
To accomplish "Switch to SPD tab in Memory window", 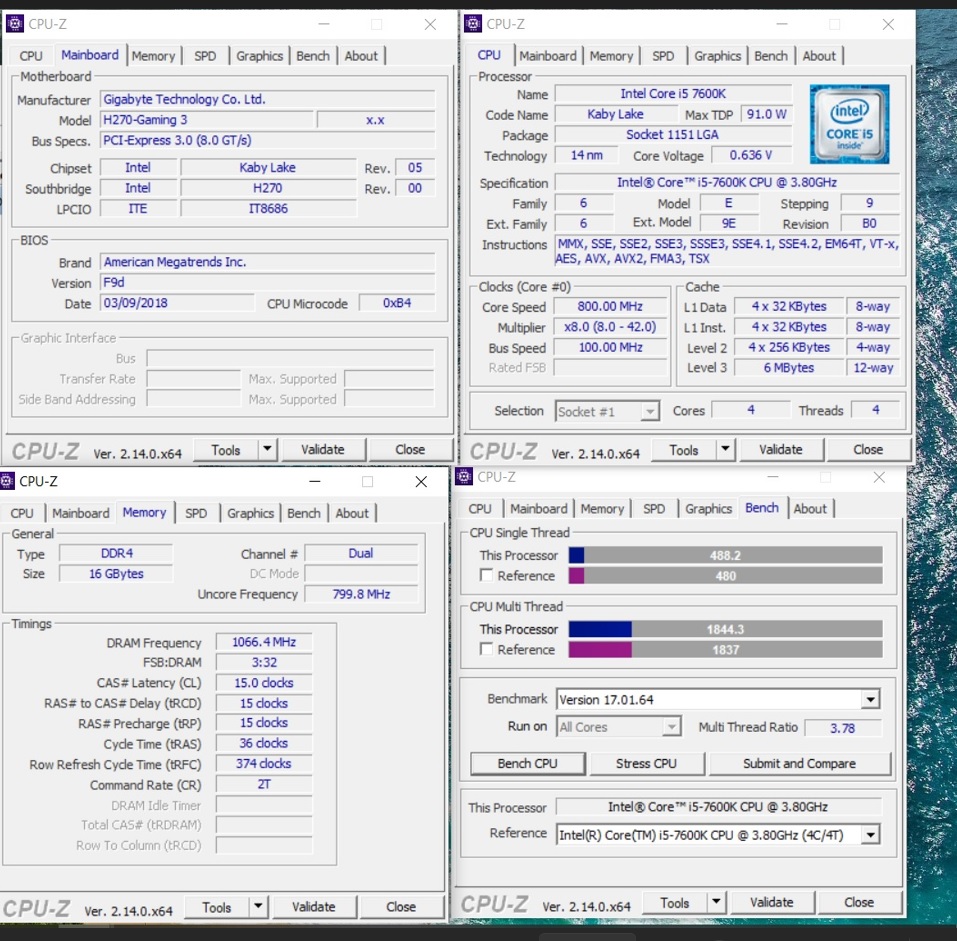I will point(196,513).
